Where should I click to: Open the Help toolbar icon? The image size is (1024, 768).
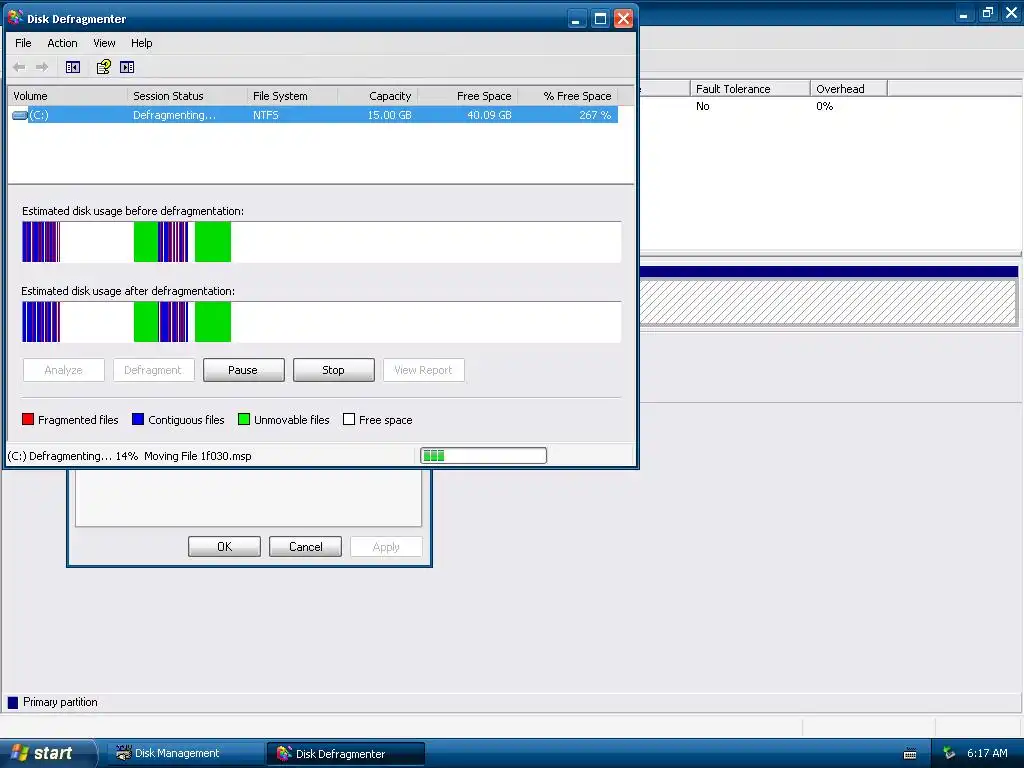103,67
